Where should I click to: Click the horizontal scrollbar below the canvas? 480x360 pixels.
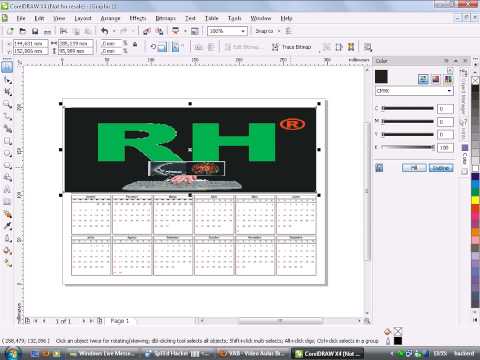click(280, 321)
